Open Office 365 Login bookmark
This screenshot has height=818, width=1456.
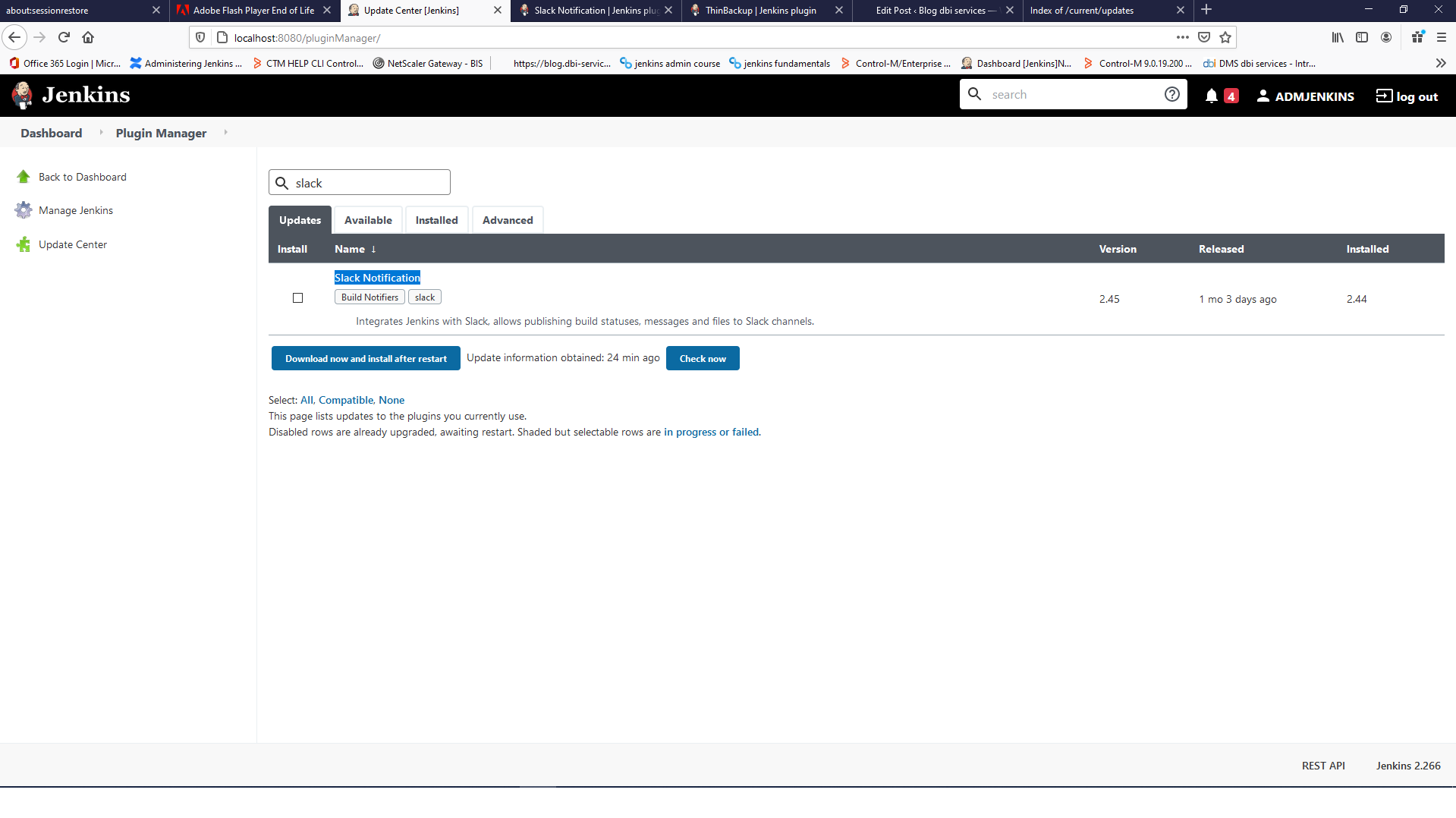point(64,64)
